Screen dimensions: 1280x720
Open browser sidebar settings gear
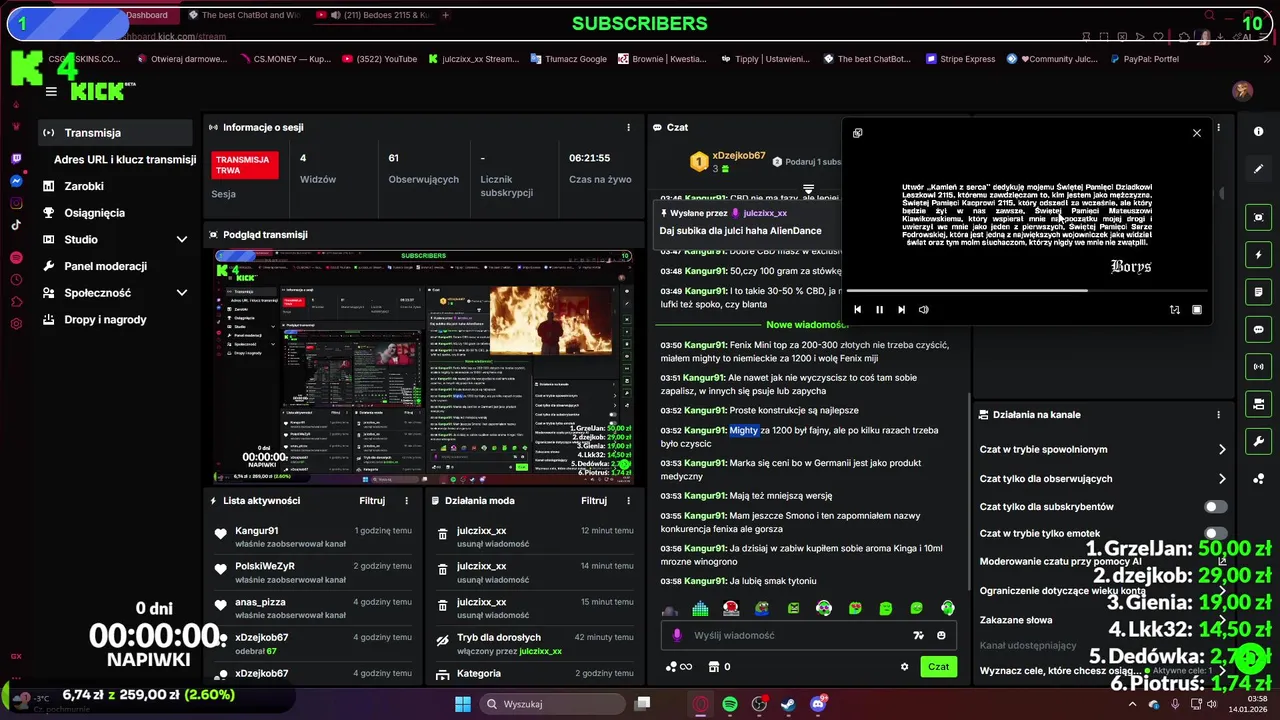coord(17,323)
